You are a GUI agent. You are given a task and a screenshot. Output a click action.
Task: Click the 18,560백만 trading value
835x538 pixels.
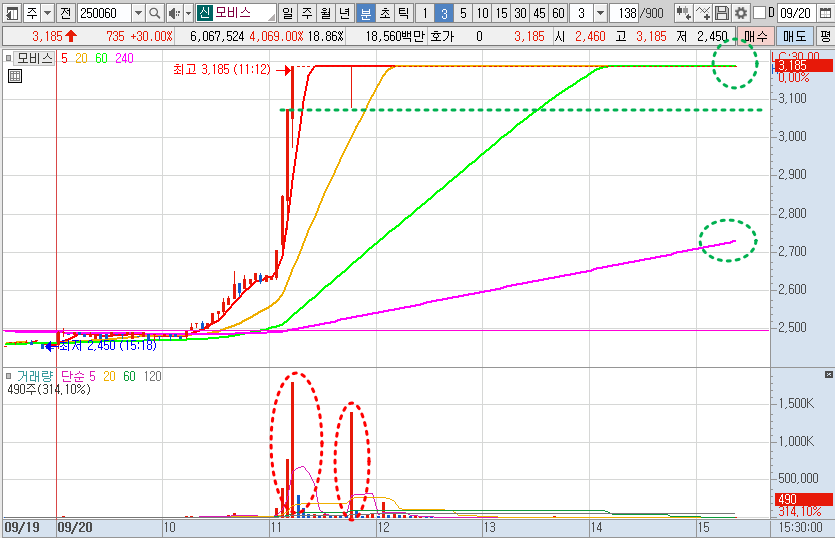[x=395, y=36]
